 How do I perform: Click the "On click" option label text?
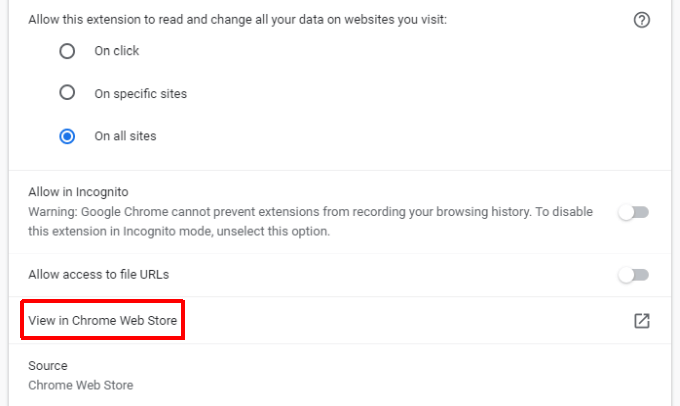point(117,51)
